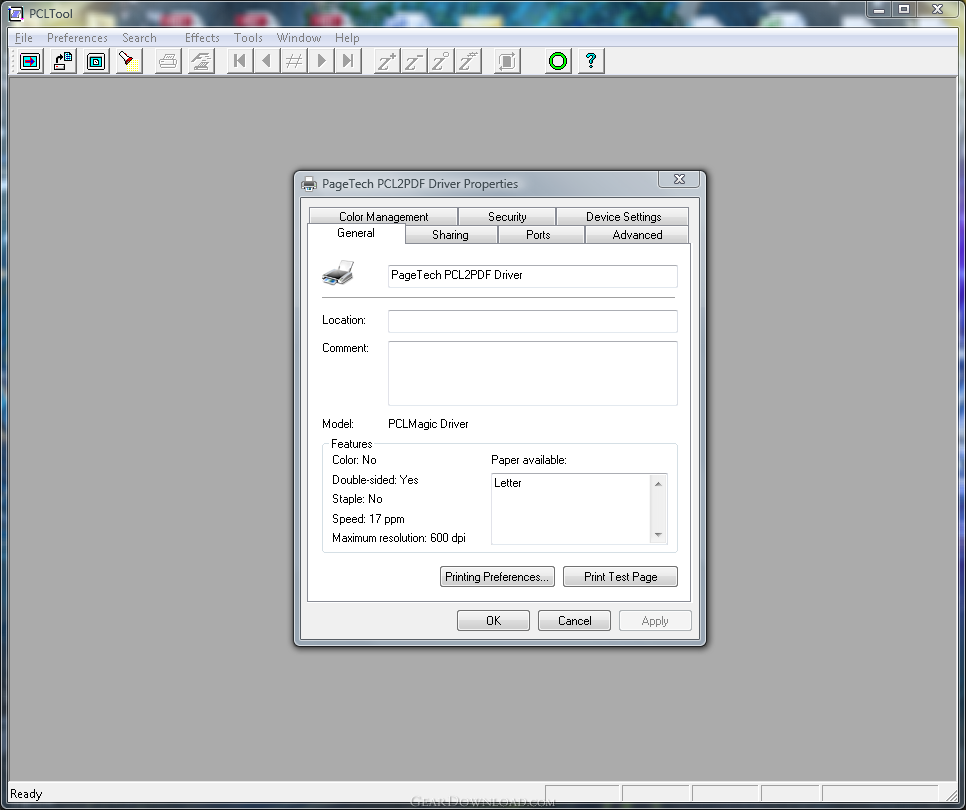Switch to the Sharing tab

coord(450,235)
